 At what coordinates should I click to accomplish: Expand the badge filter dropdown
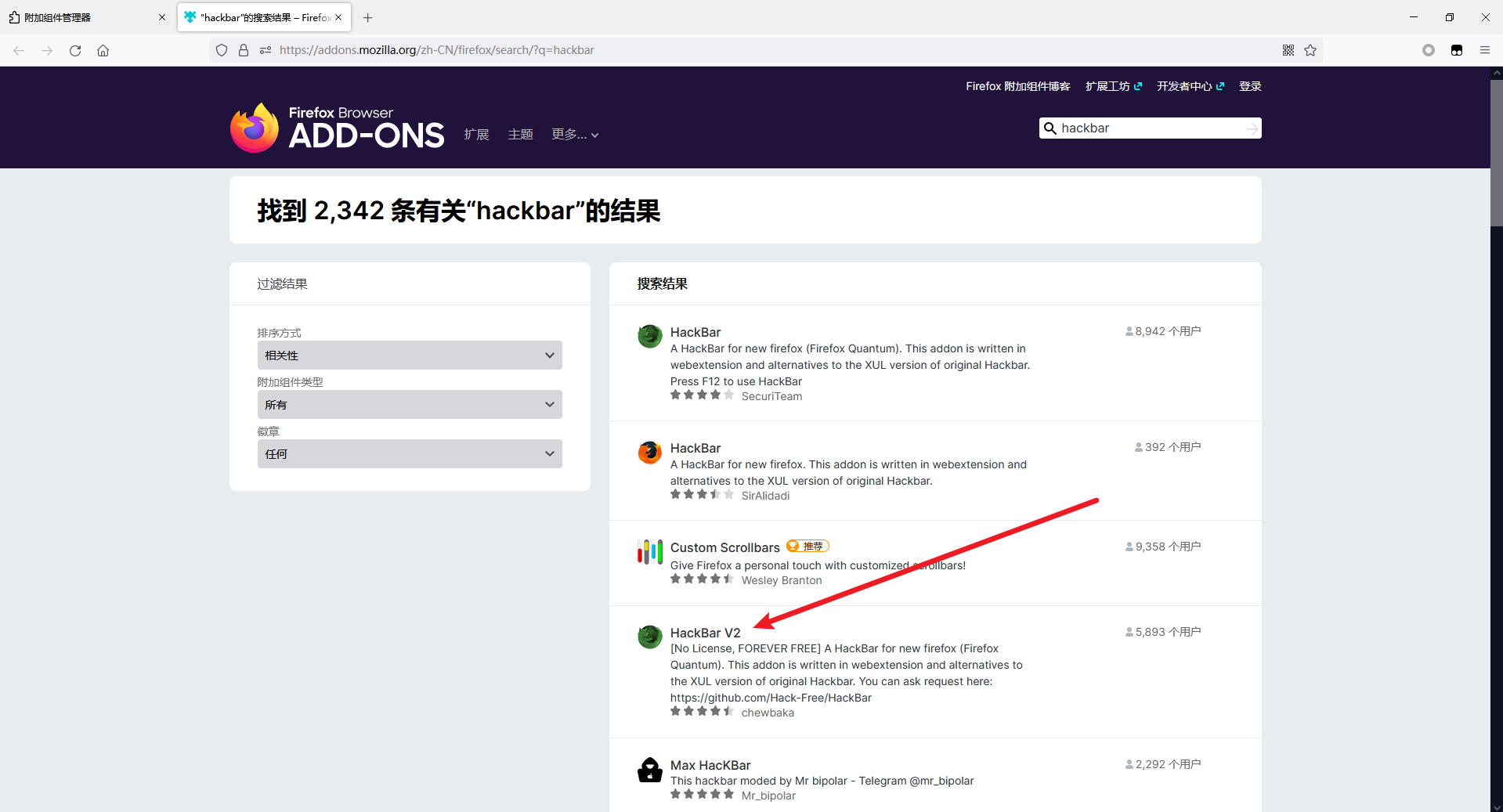tap(410, 453)
